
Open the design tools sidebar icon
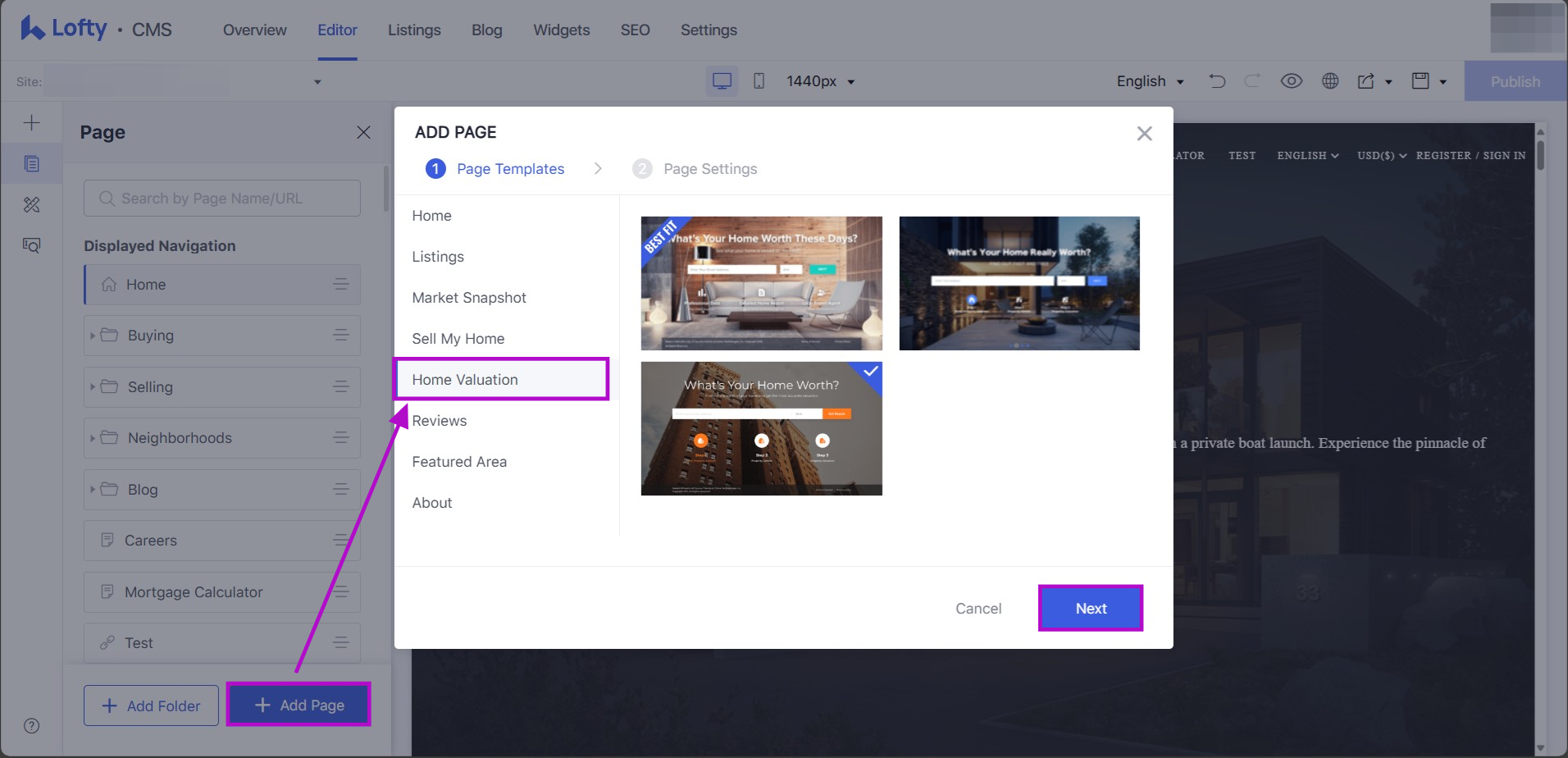click(31, 205)
